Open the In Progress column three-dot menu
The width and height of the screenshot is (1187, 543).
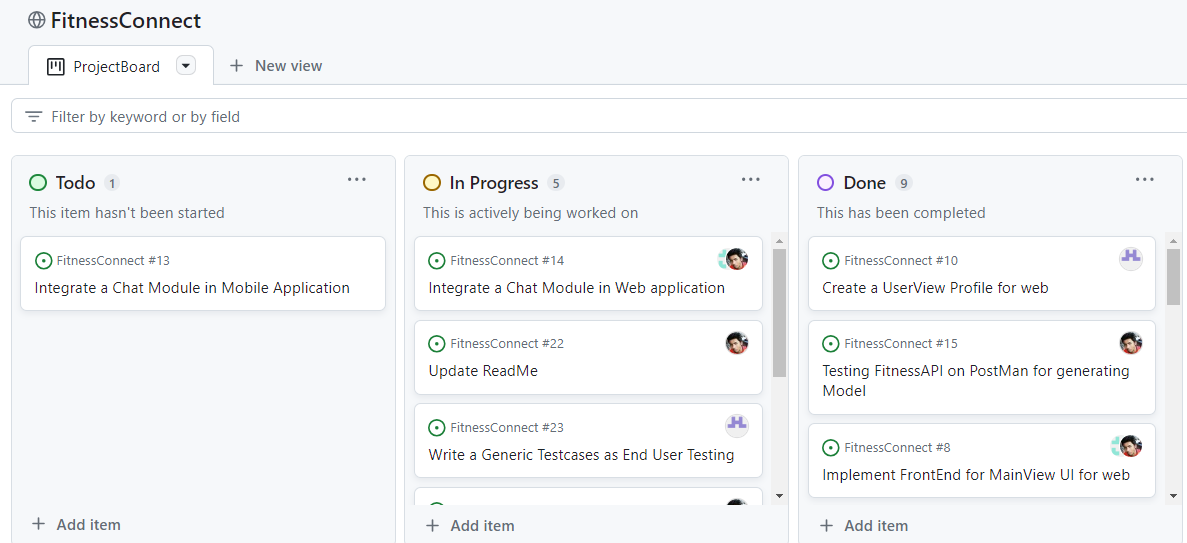750,179
